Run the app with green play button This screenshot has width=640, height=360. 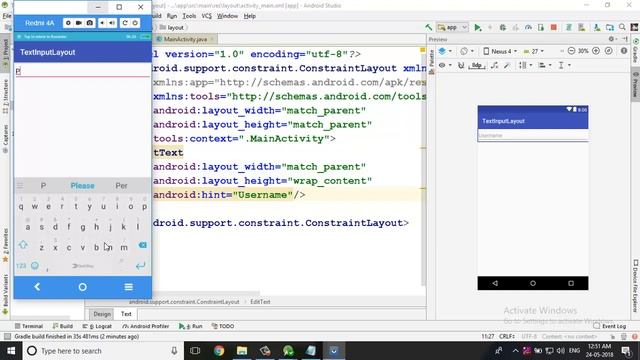click(x=477, y=27)
